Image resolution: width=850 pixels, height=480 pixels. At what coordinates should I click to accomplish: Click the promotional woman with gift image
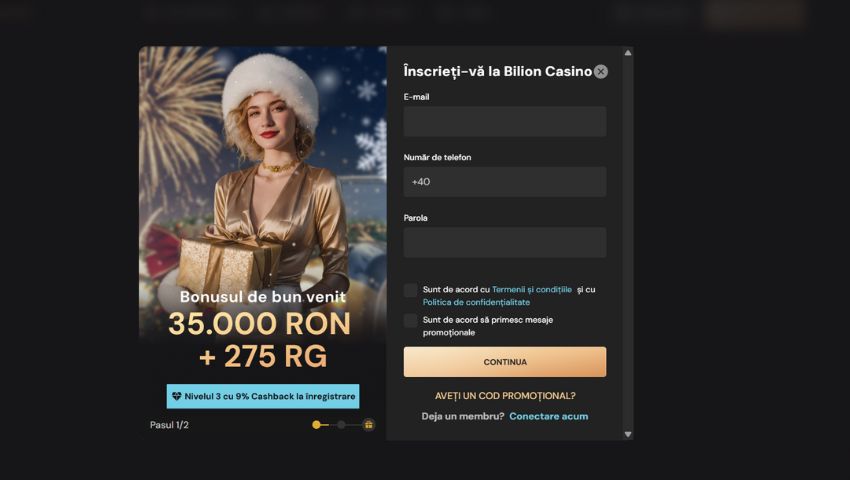coord(263,184)
